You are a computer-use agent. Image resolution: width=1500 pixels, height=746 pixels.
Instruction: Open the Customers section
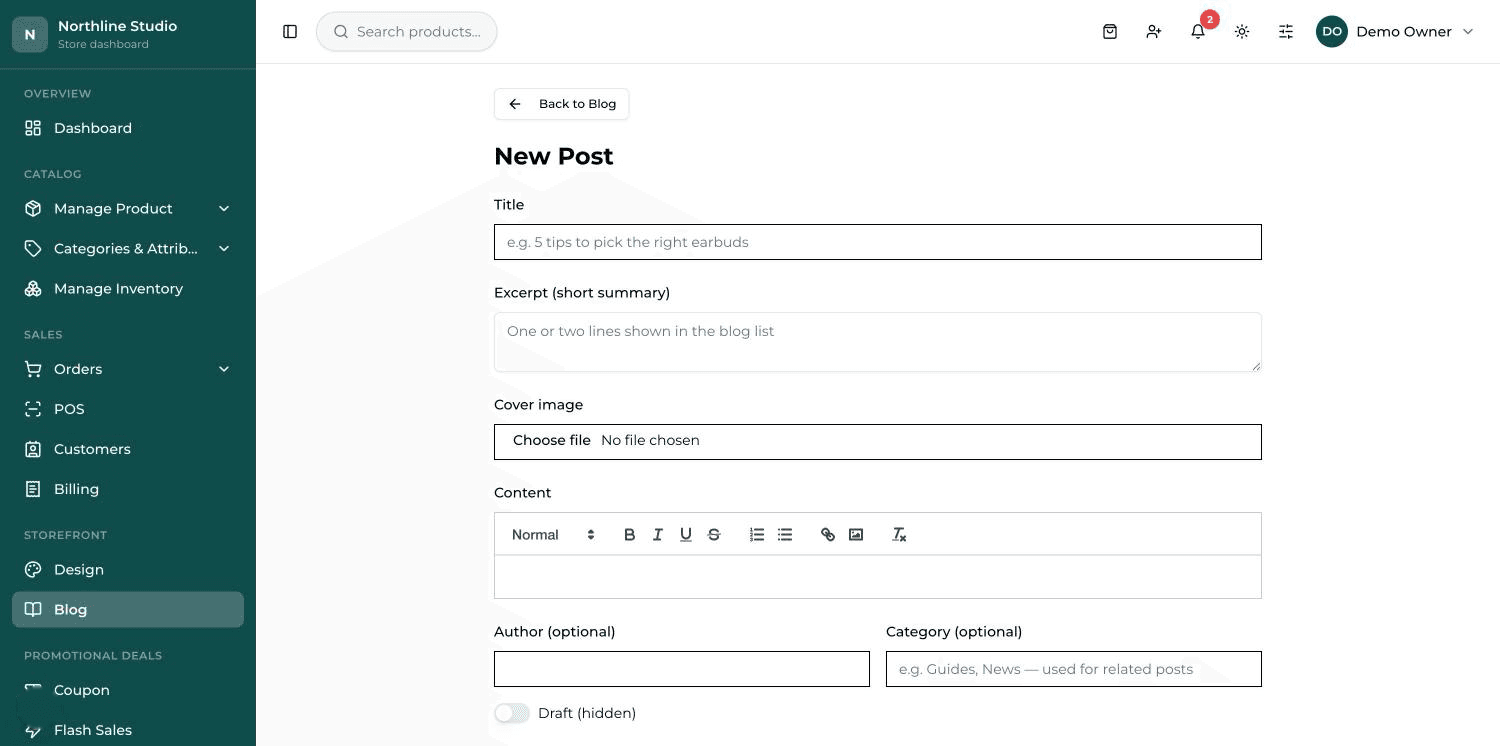tap(128, 449)
